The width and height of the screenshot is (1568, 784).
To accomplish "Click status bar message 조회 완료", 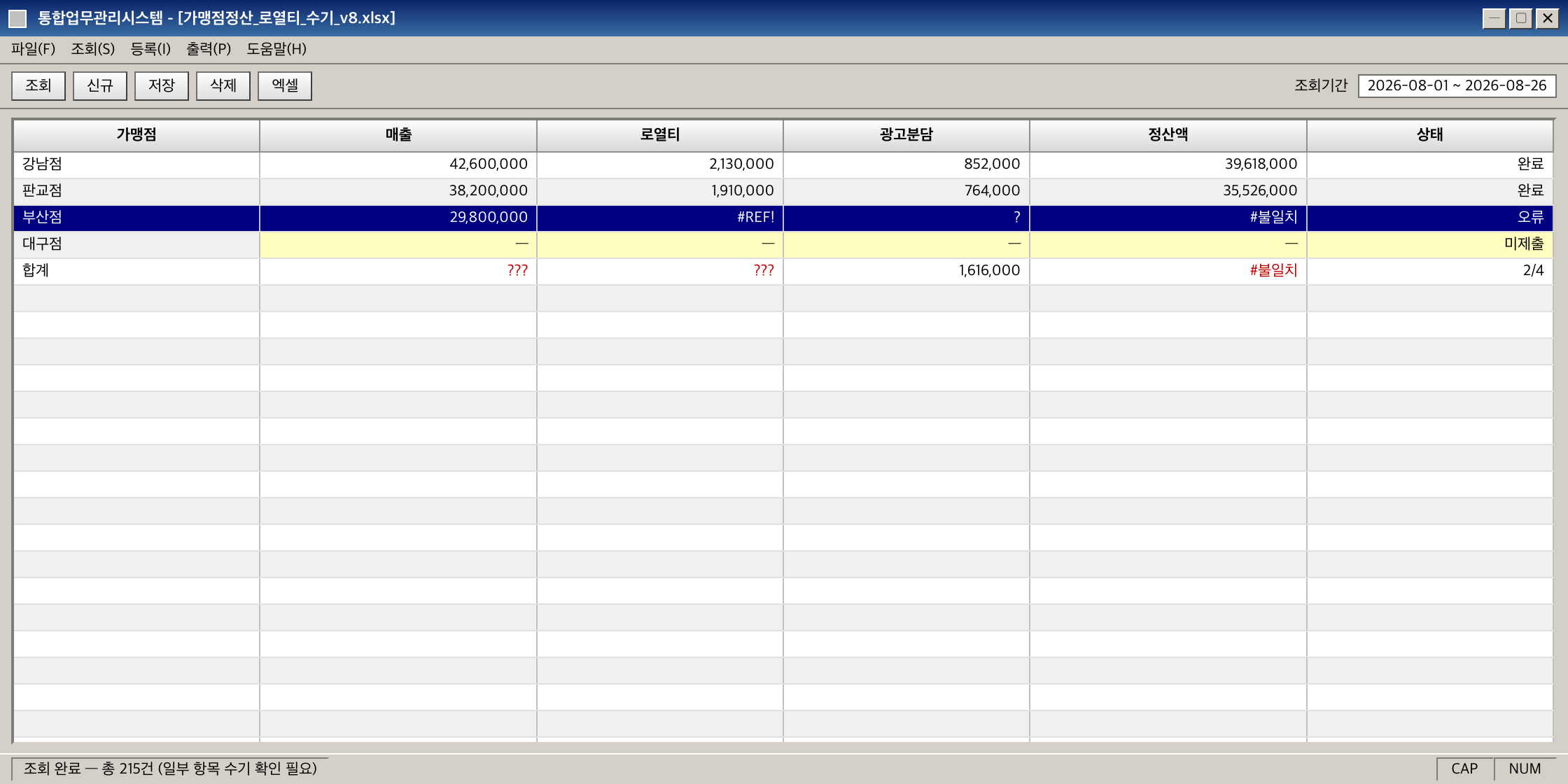I will [x=170, y=769].
